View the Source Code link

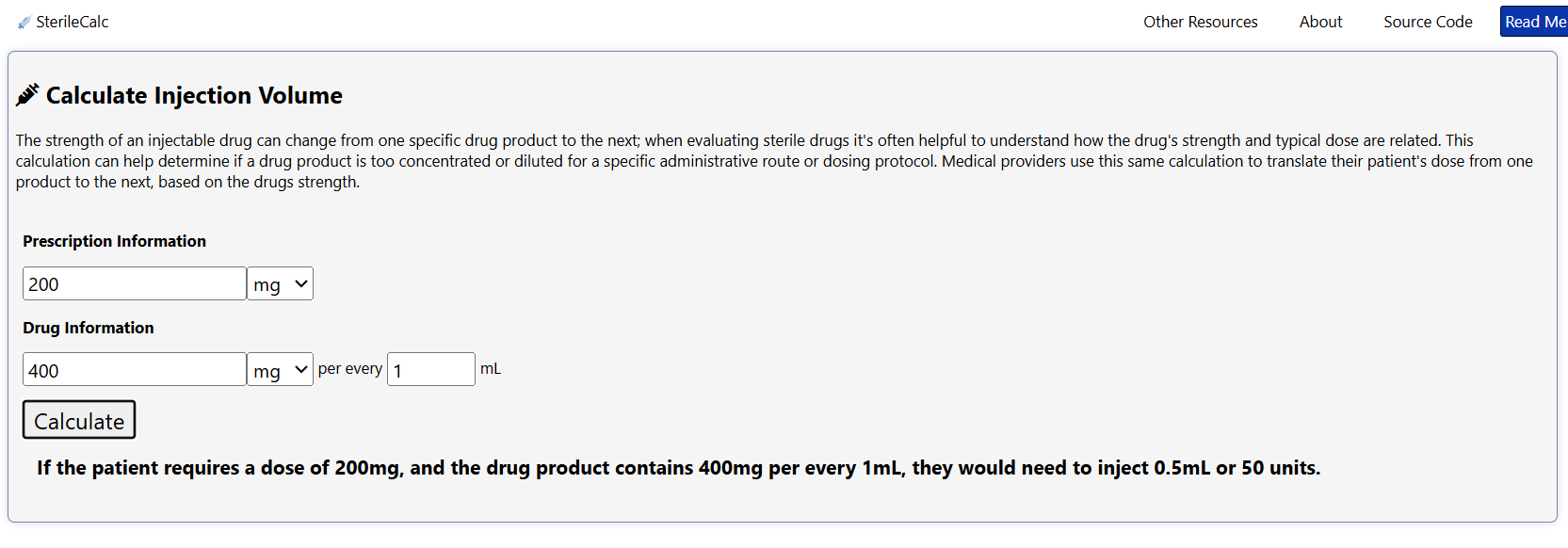click(x=1427, y=21)
